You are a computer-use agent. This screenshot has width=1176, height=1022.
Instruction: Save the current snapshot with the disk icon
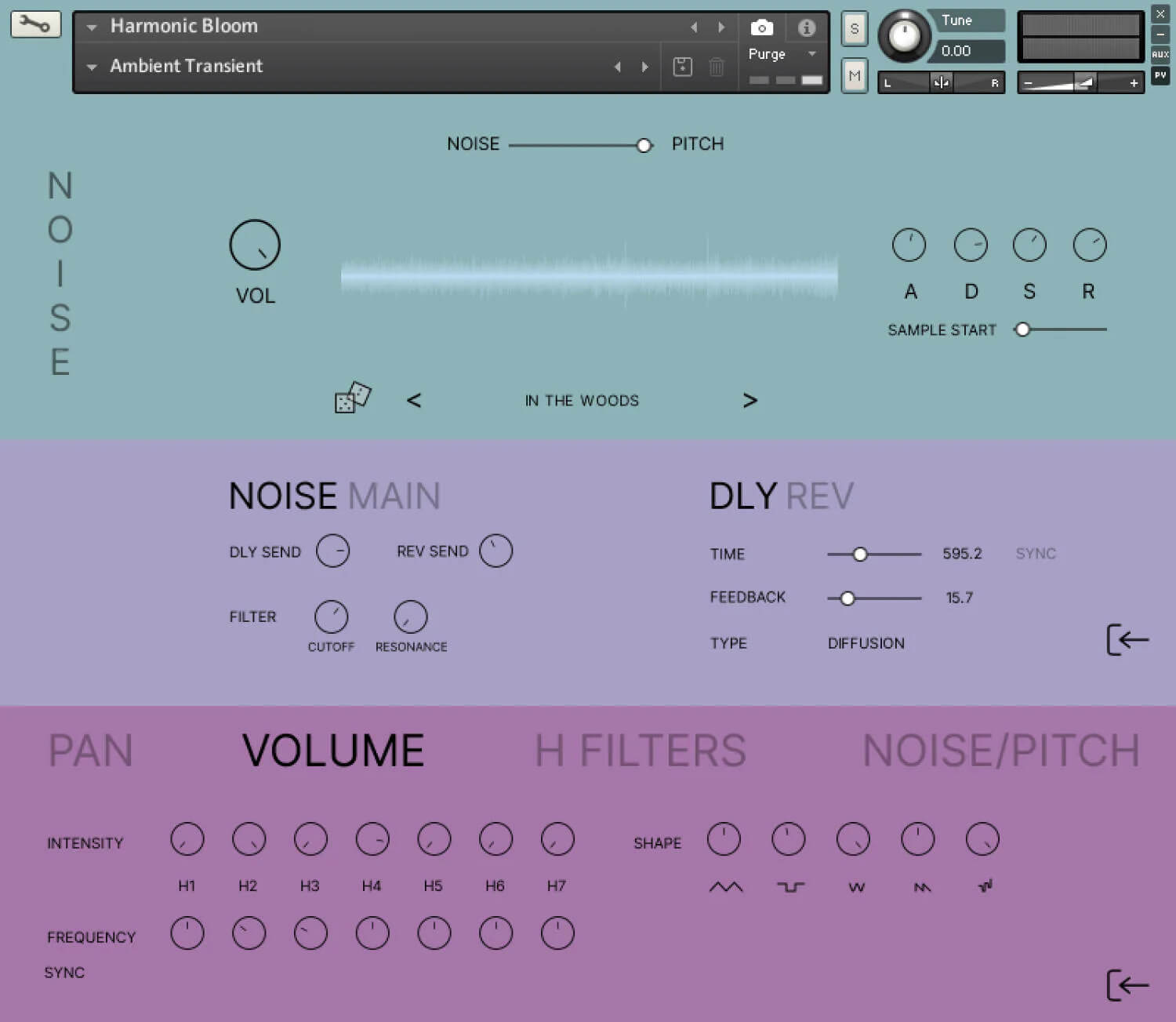coord(682,67)
